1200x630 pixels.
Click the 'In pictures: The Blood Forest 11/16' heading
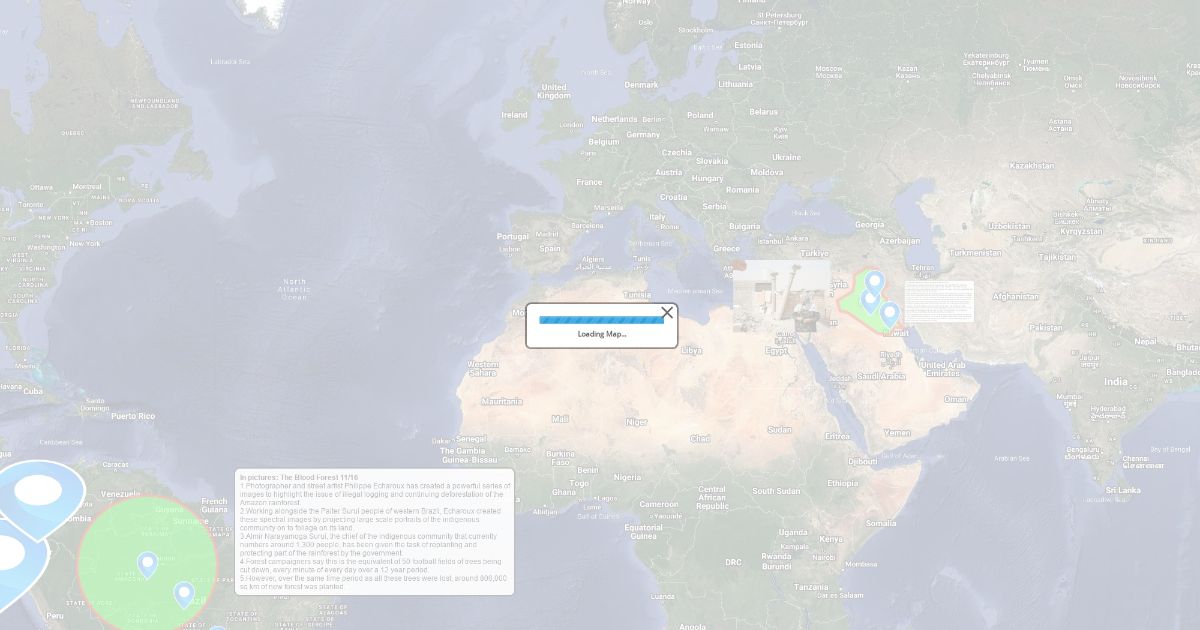[299, 478]
